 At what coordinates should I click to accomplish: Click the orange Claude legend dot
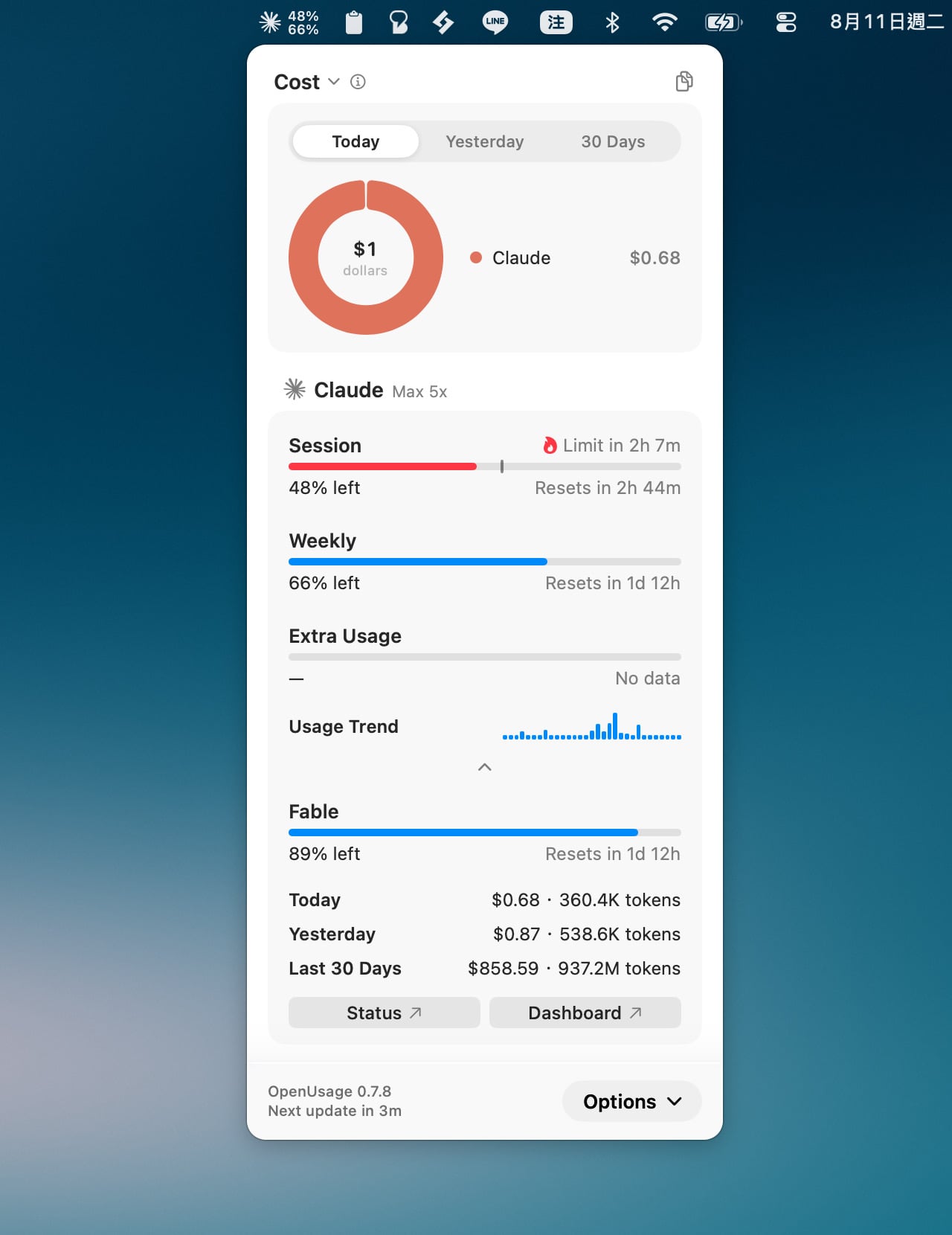tap(476, 257)
